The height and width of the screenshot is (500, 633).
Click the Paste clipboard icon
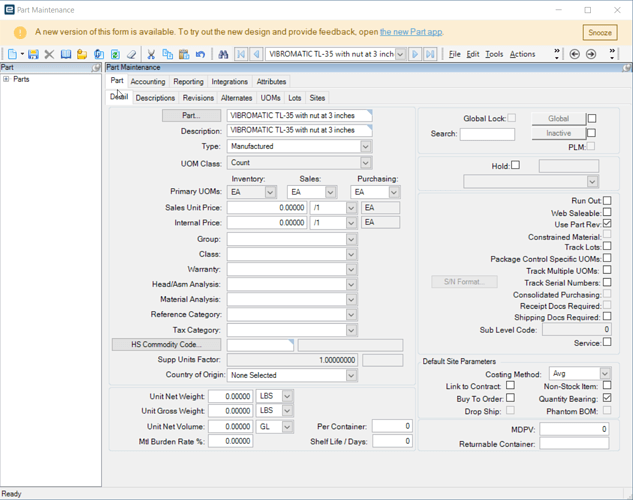(184, 54)
